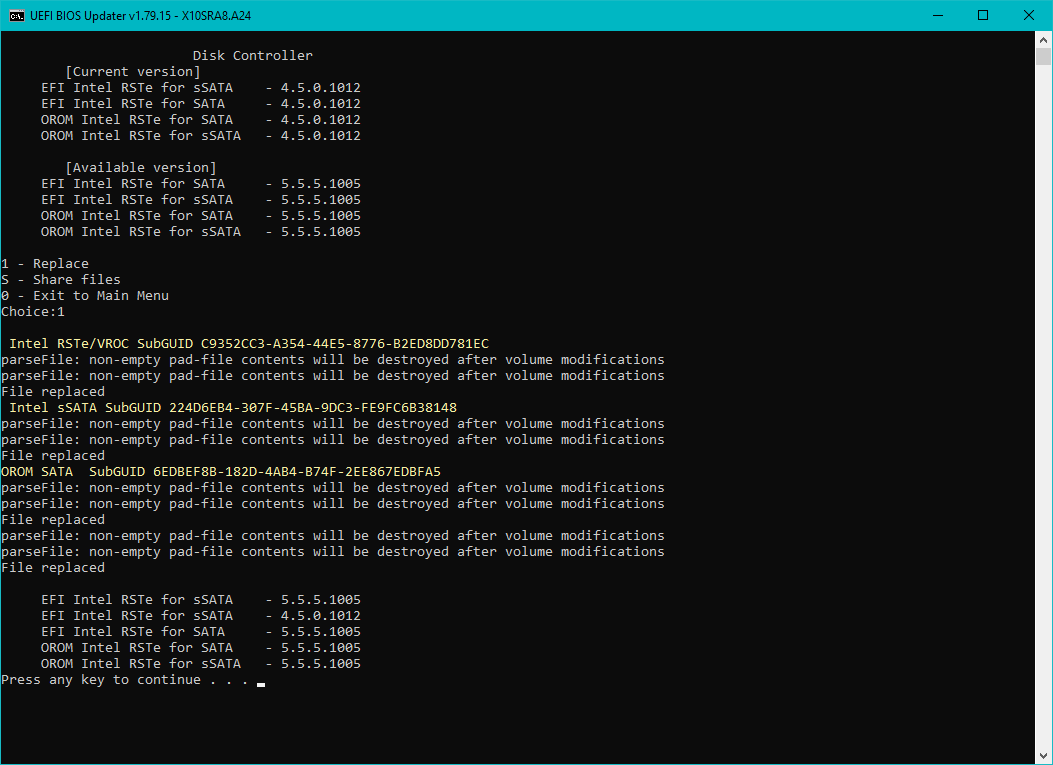
Task: Click the 'Disk Controller' heading text
Action: pyautogui.click(x=253, y=56)
